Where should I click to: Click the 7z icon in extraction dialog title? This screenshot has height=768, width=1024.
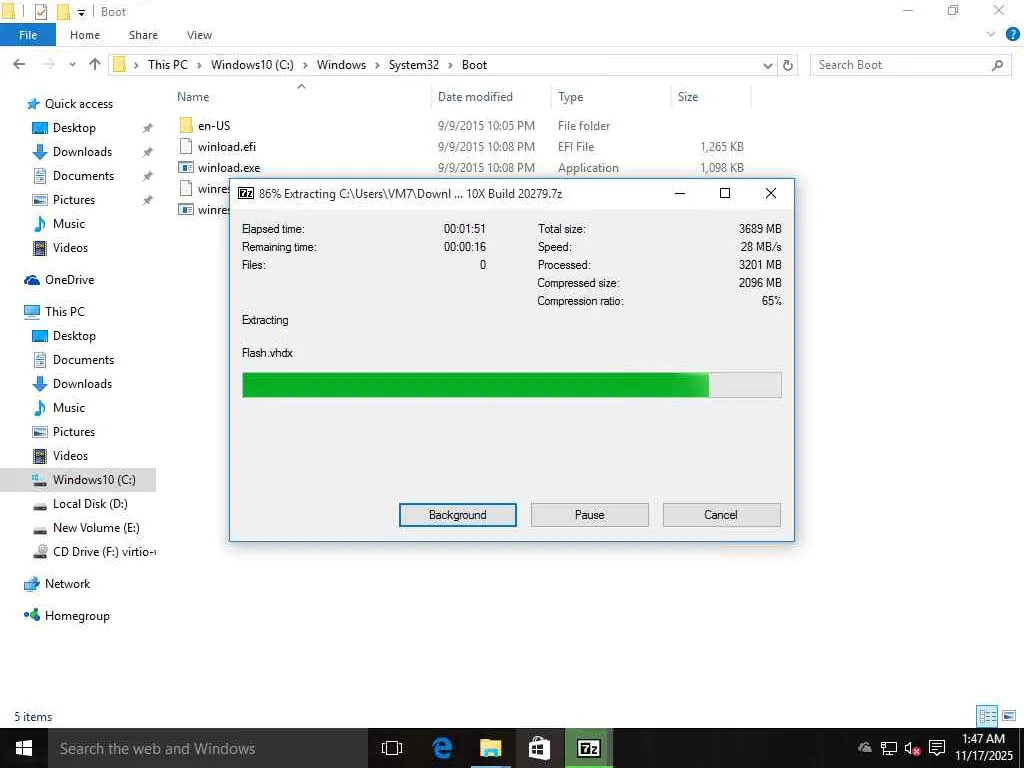[x=246, y=193]
